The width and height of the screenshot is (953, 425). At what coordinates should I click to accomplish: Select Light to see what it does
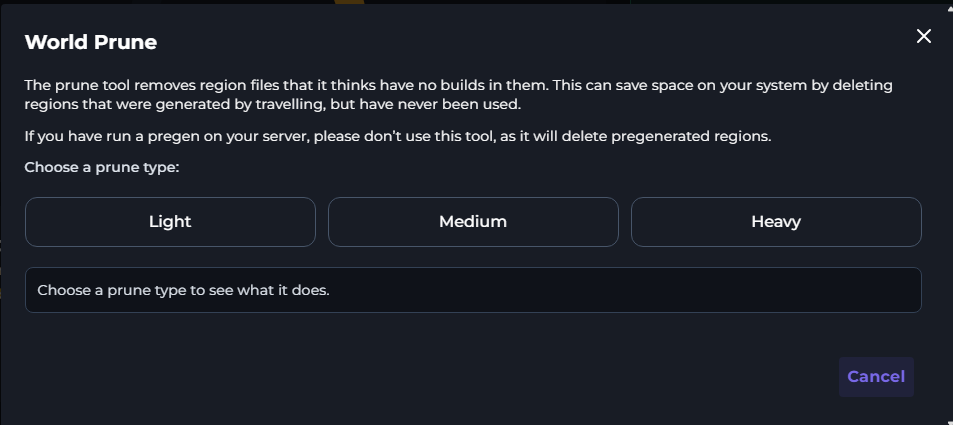tap(170, 222)
